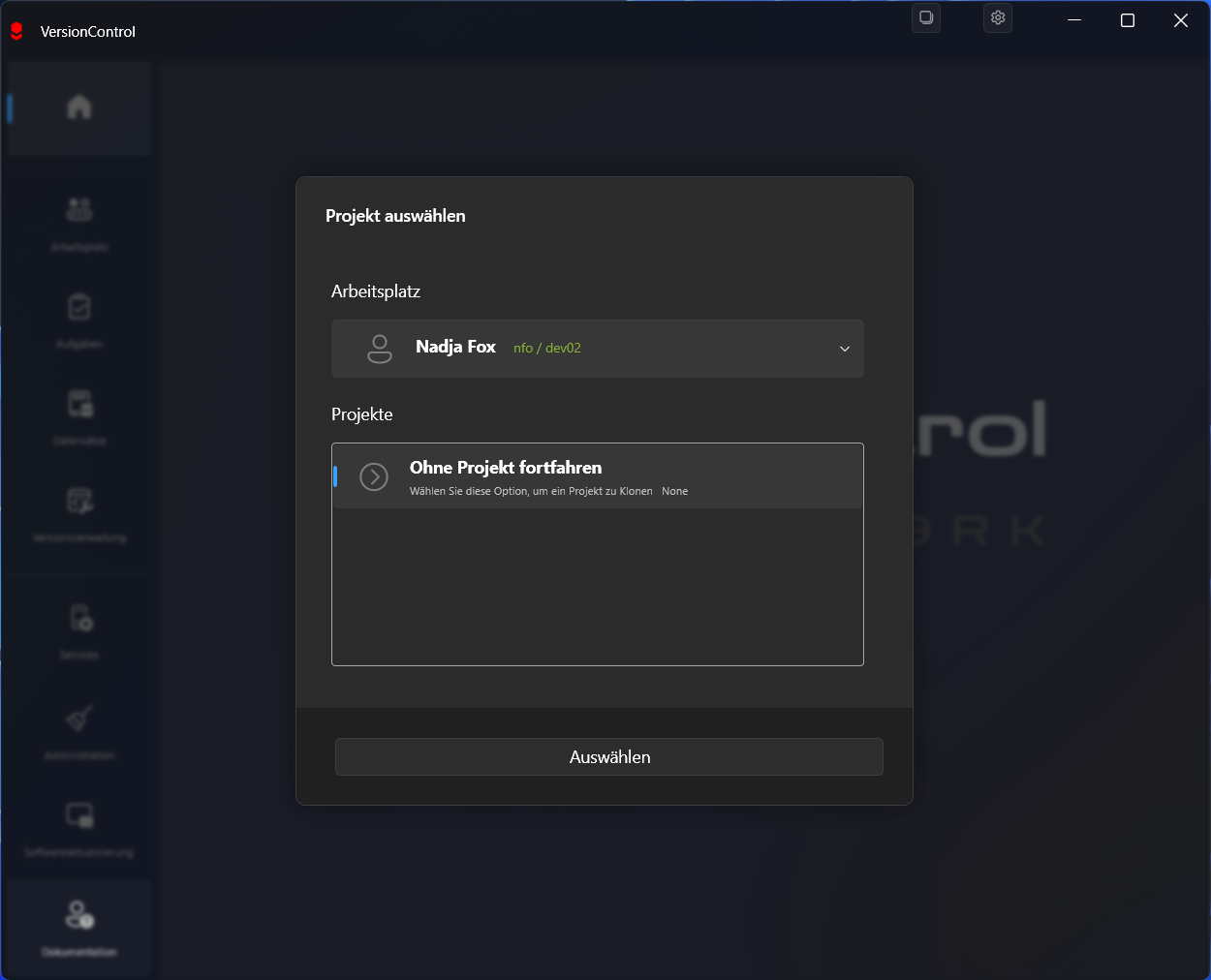The width and height of the screenshot is (1211, 980).
Task: Open the Dokumentation sidebar section
Action: [79, 925]
